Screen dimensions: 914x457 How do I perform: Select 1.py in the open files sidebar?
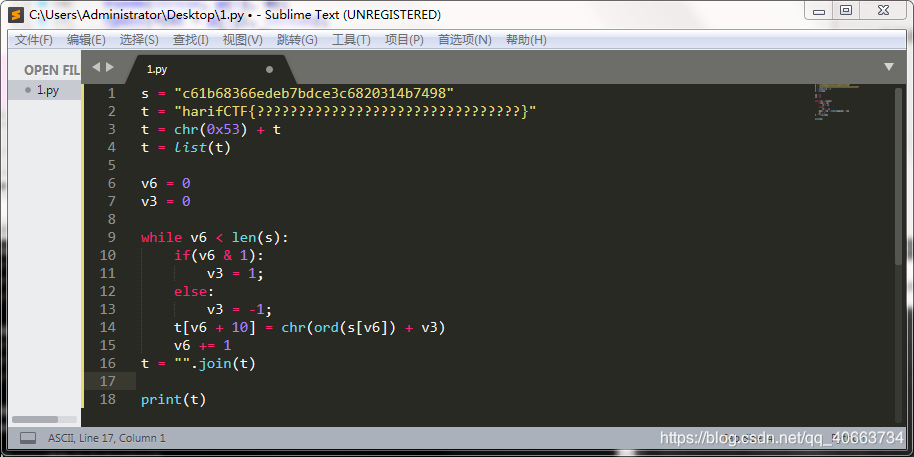44,90
